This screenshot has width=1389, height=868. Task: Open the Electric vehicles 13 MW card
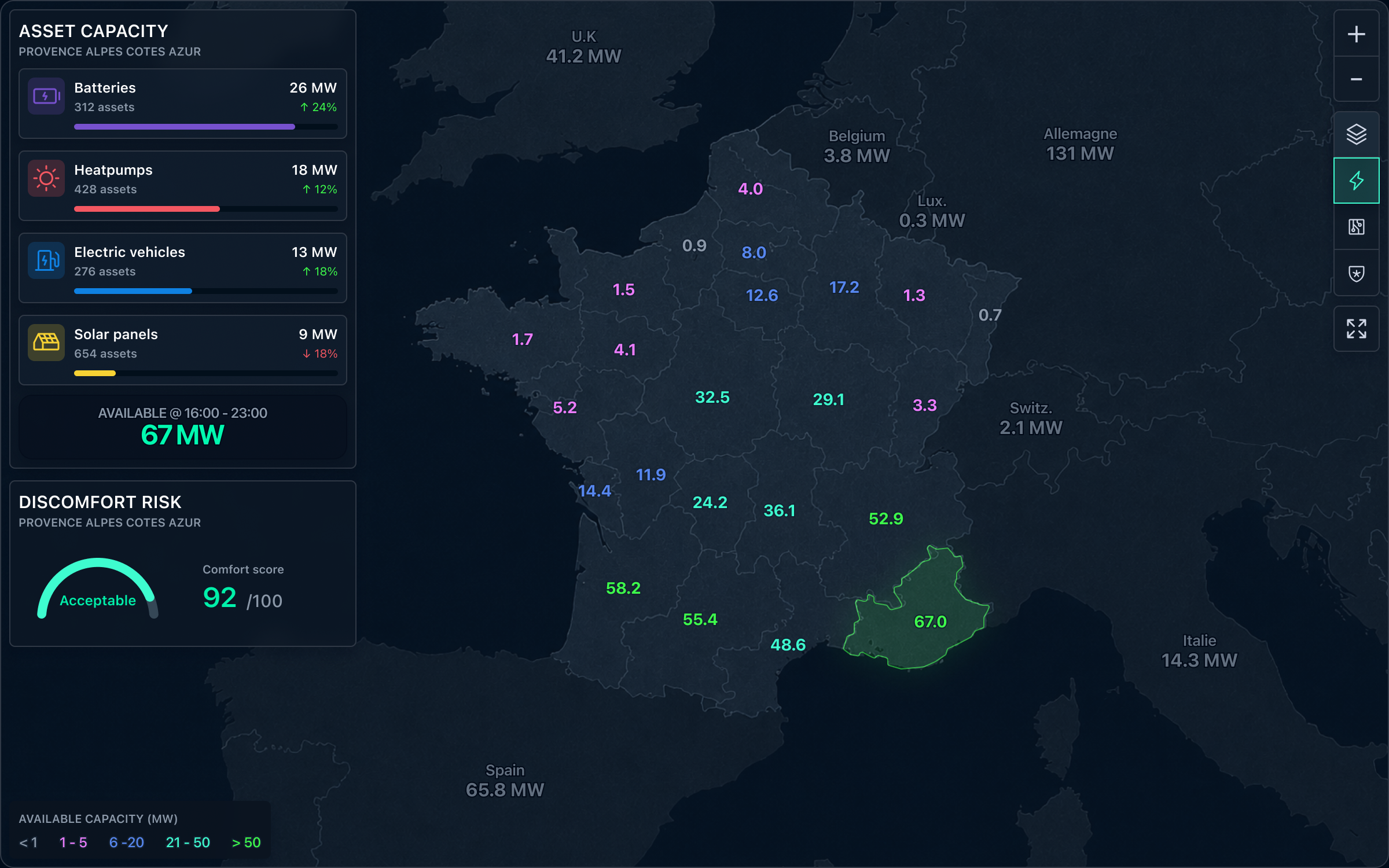click(x=183, y=268)
